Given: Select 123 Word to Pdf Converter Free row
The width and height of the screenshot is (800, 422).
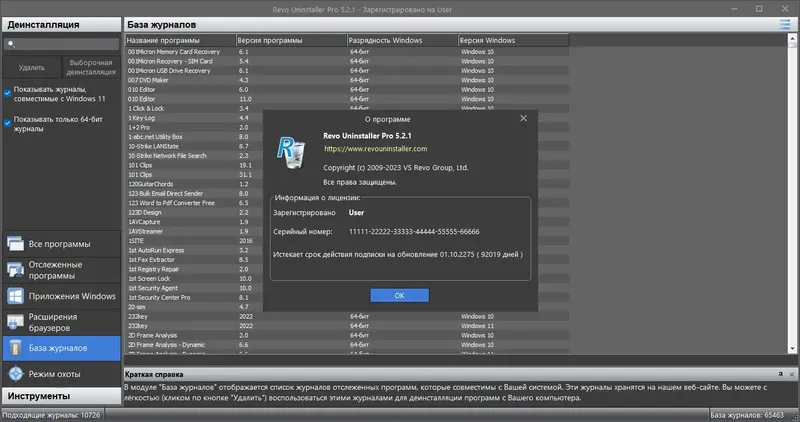Looking at the screenshot, I should click(194, 203).
